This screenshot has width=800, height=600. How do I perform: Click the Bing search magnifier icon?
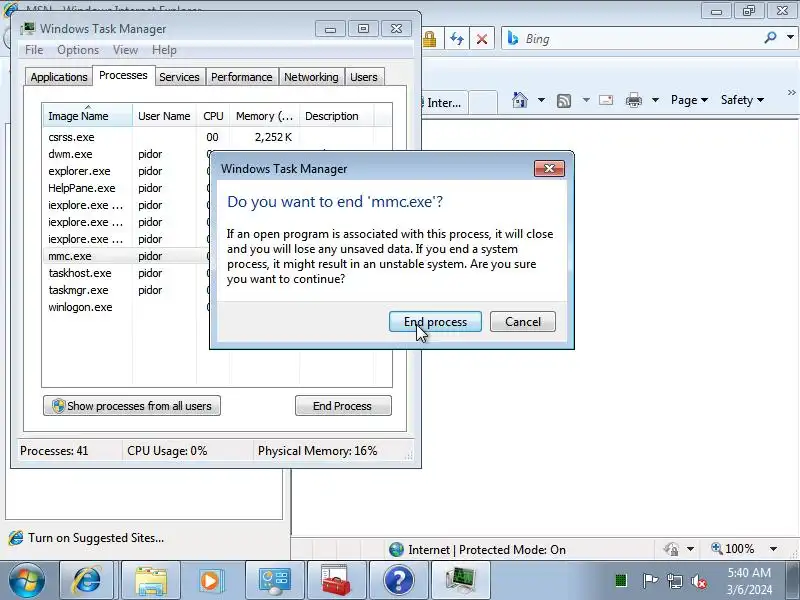[770, 38]
